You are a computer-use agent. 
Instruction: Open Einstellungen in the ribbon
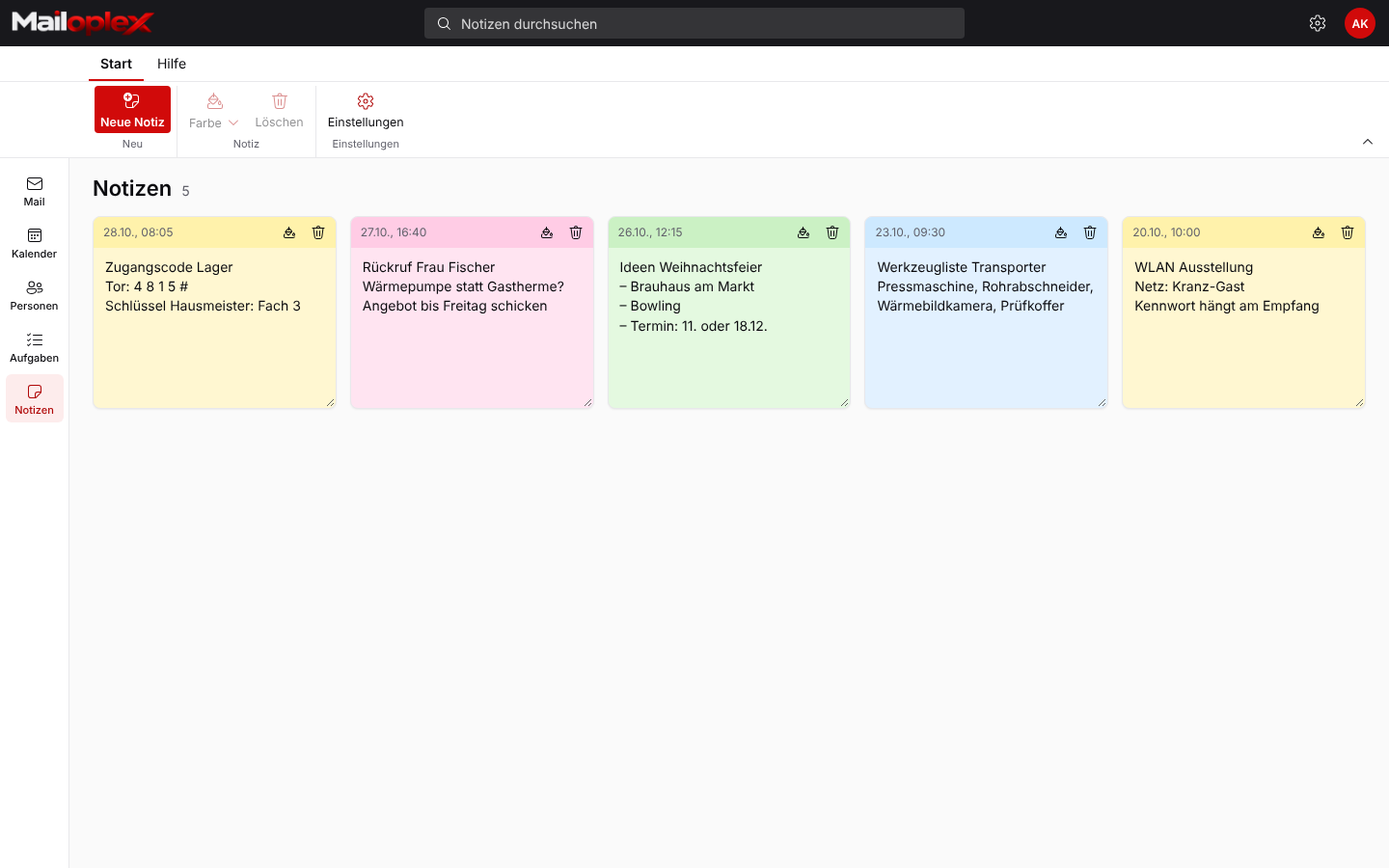[x=366, y=110]
